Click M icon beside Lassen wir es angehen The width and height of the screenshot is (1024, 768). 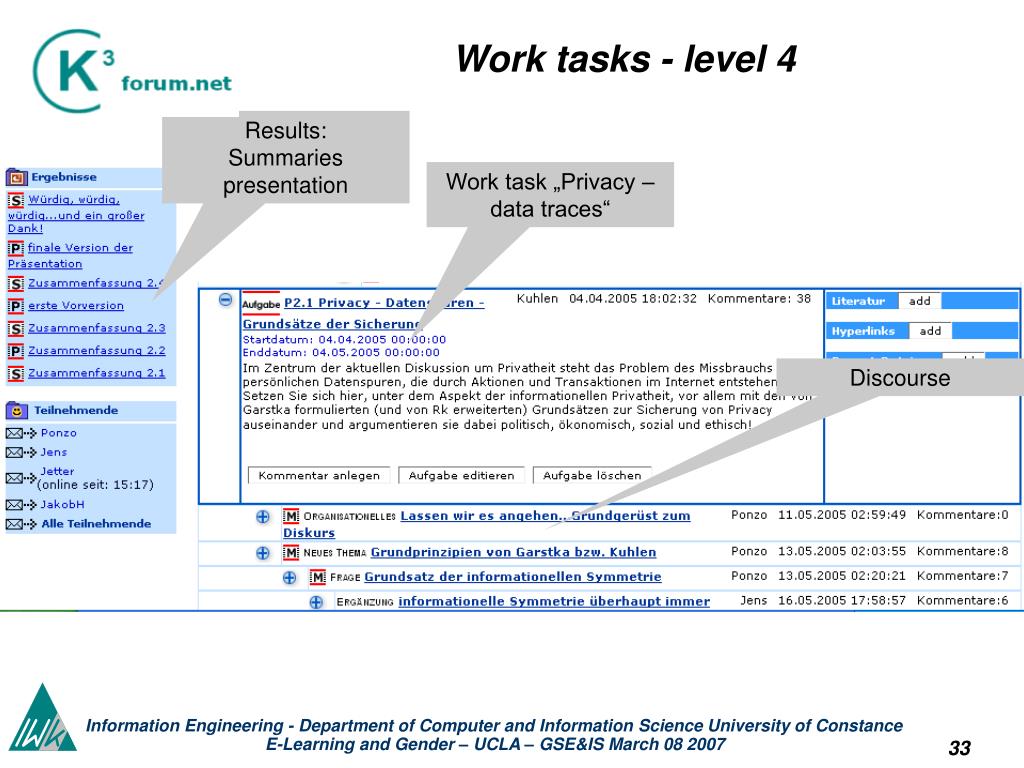(291, 516)
